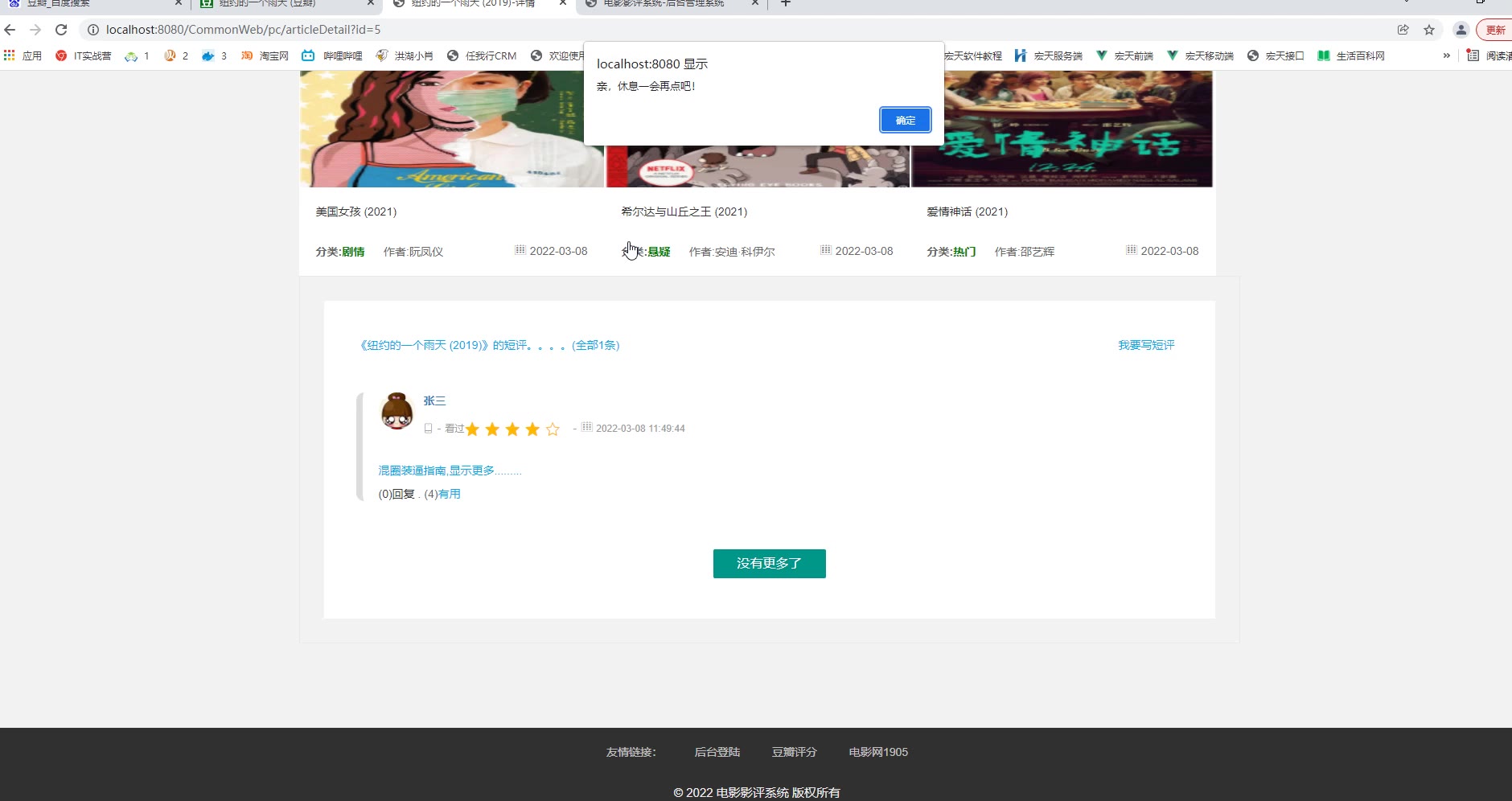Click the (0)回复 reply link

[x=396, y=494]
